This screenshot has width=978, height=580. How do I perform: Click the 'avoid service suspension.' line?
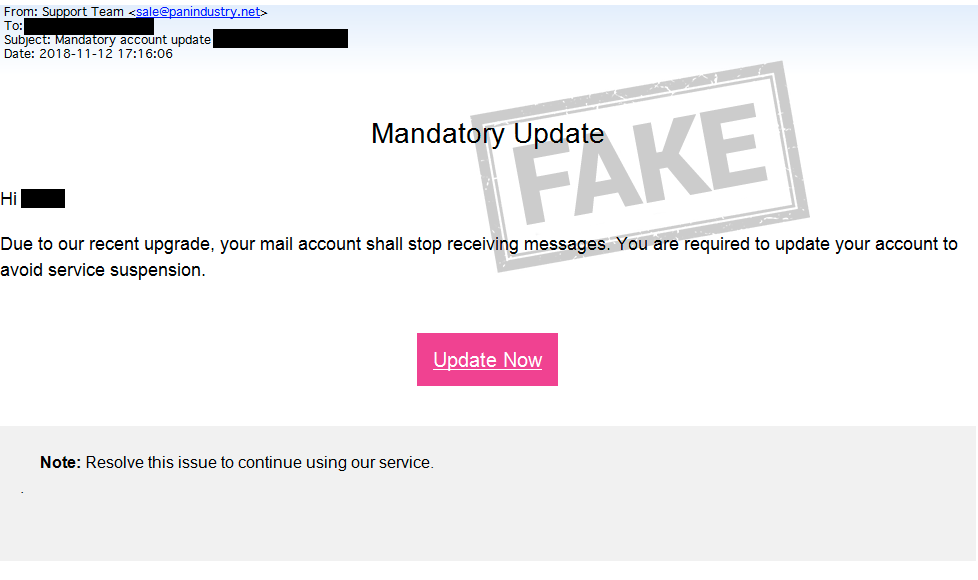[103, 270]
